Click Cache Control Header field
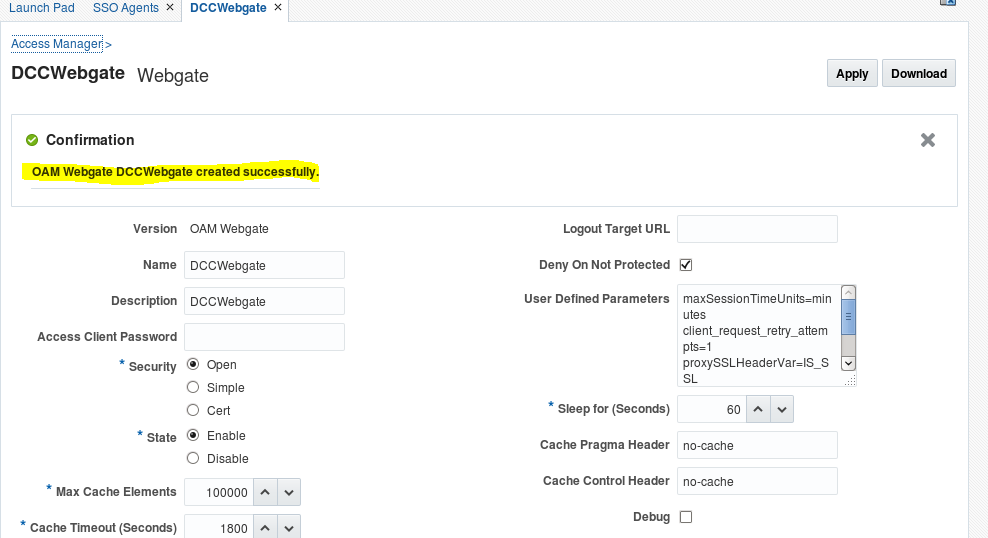The image size is (988, 538). tap(757, 481)
